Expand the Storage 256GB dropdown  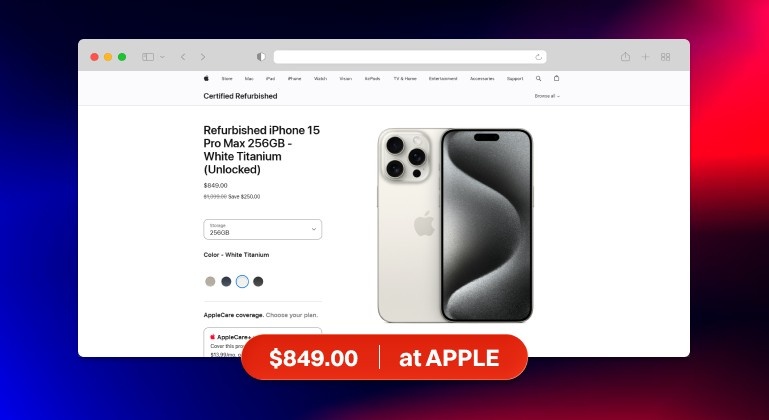pos(262,229)
